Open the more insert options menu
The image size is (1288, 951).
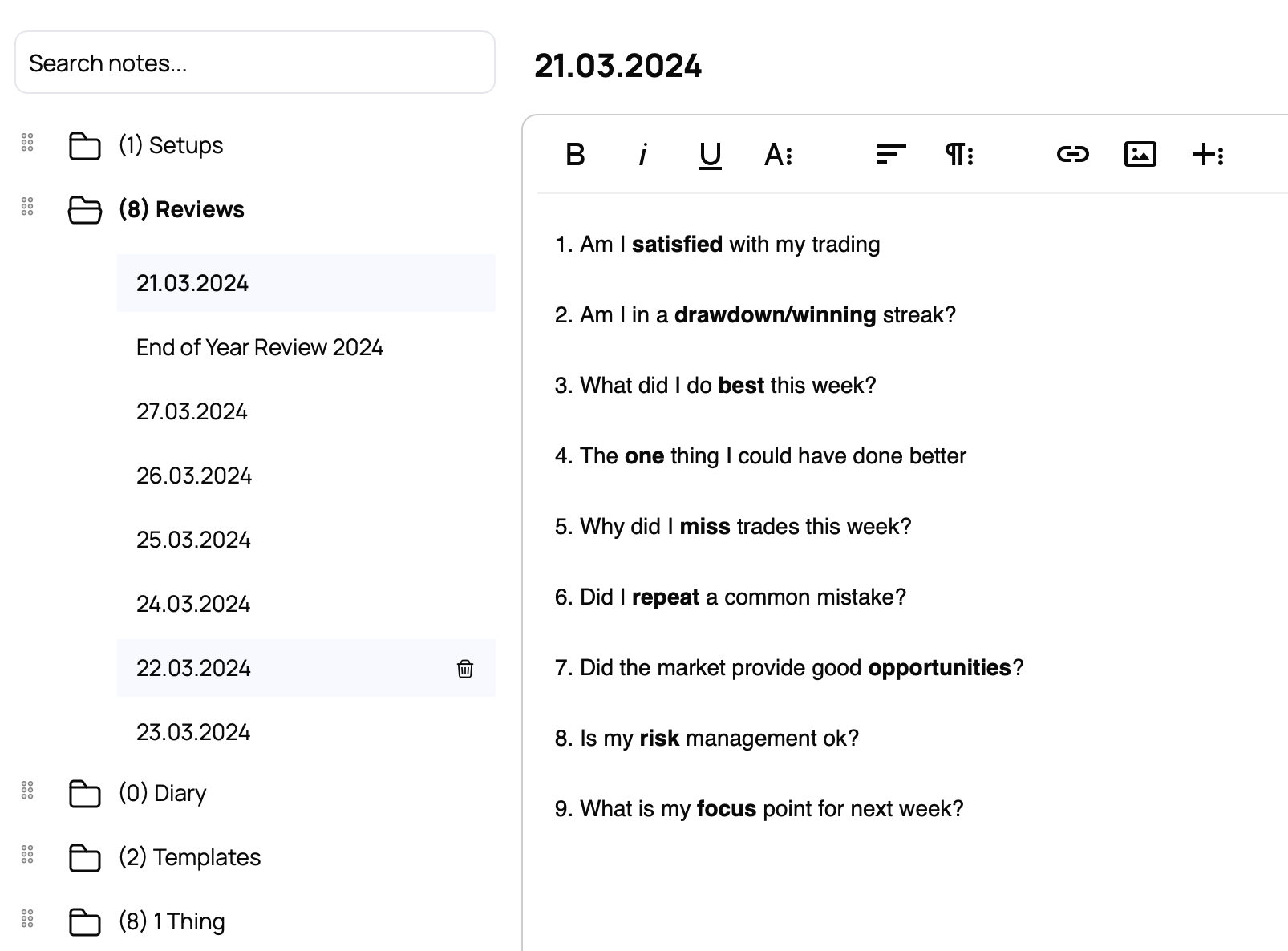coord(1208,154)
